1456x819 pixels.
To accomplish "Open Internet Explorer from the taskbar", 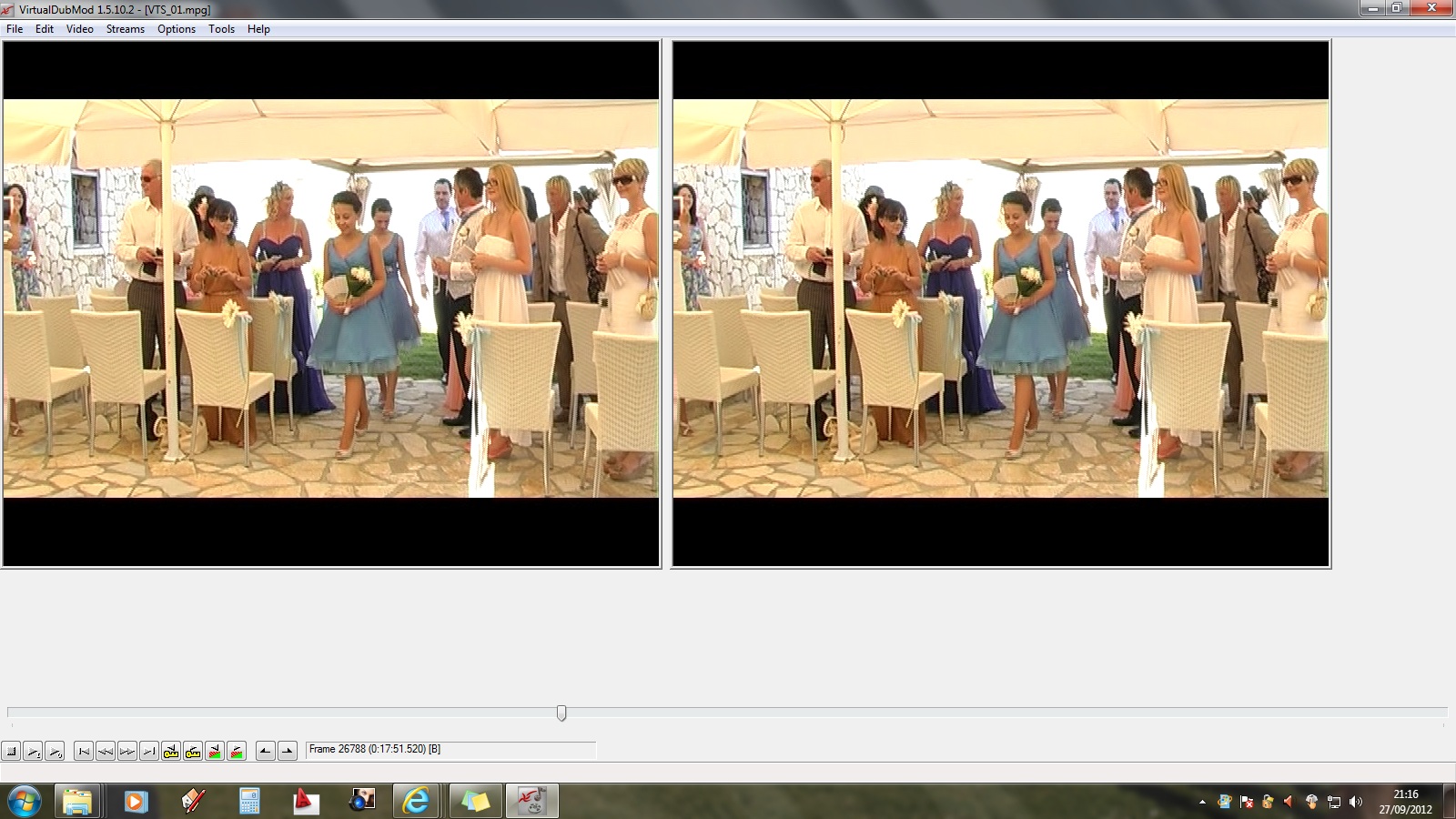I will (x=417, y=801).
